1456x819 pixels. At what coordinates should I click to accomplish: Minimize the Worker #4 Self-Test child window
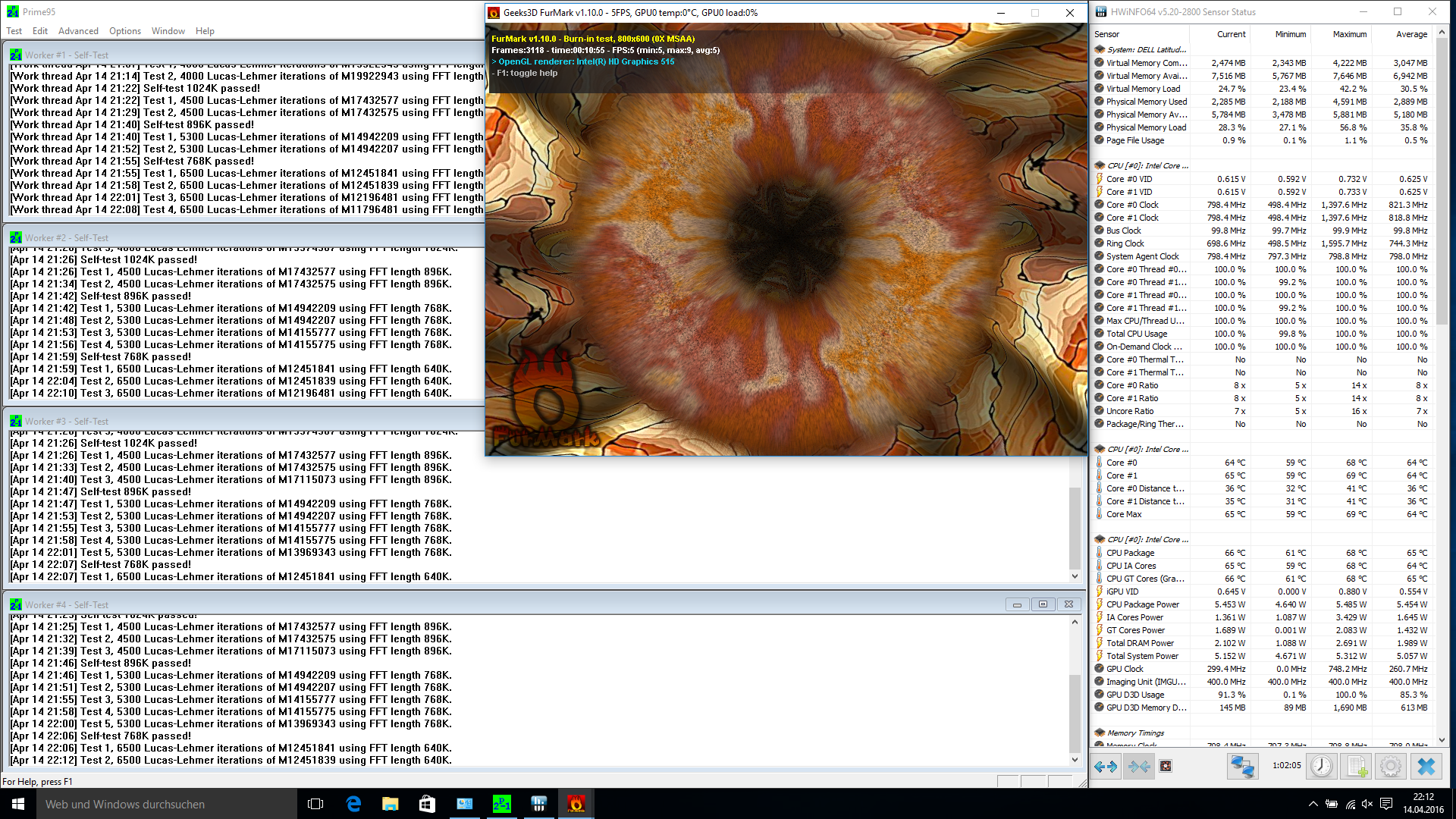[1017, 604]
